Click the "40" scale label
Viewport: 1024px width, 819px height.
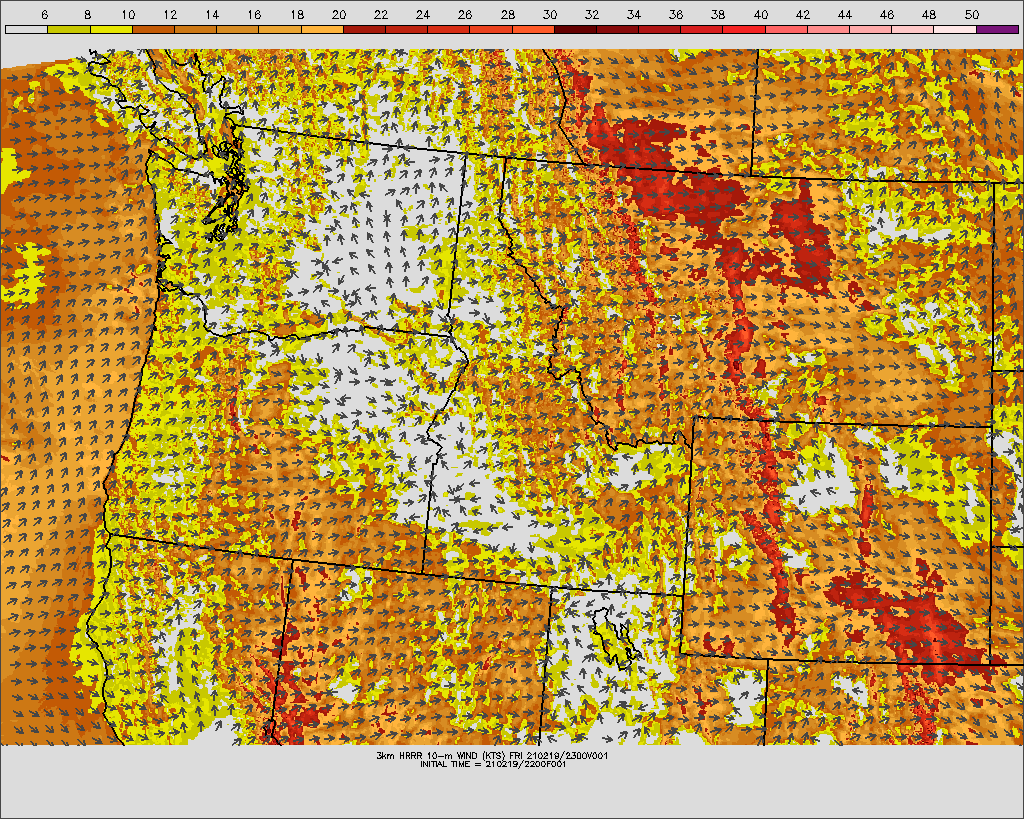pos(761,14)
